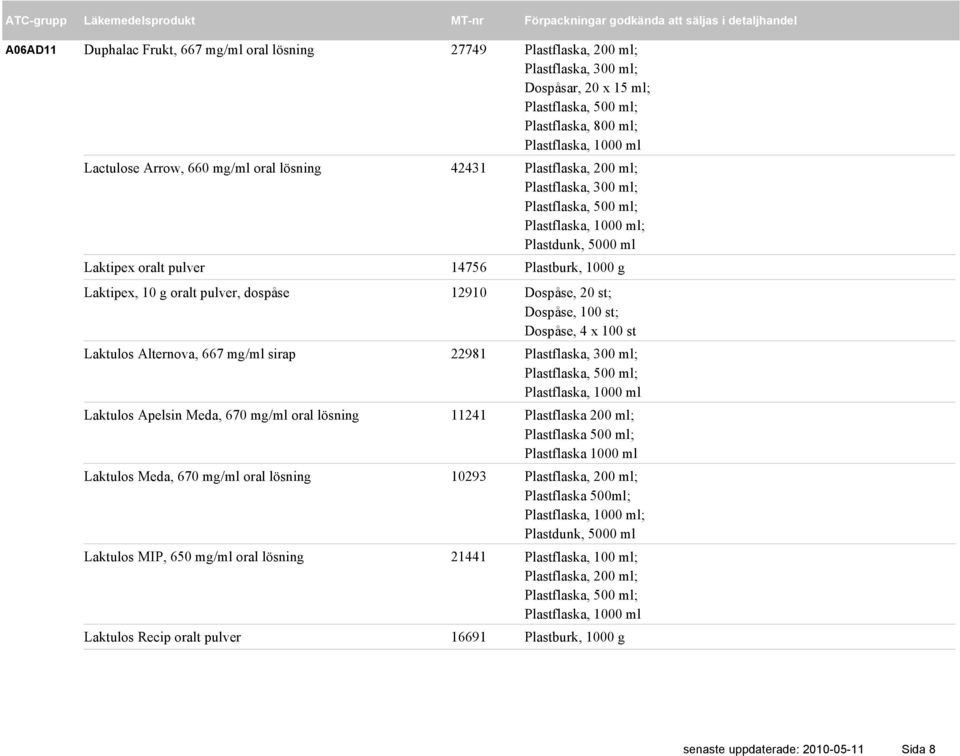Click MT number 27749
Image resolution: width=960 pixels, height=756 pixels.
coord(468,50)
